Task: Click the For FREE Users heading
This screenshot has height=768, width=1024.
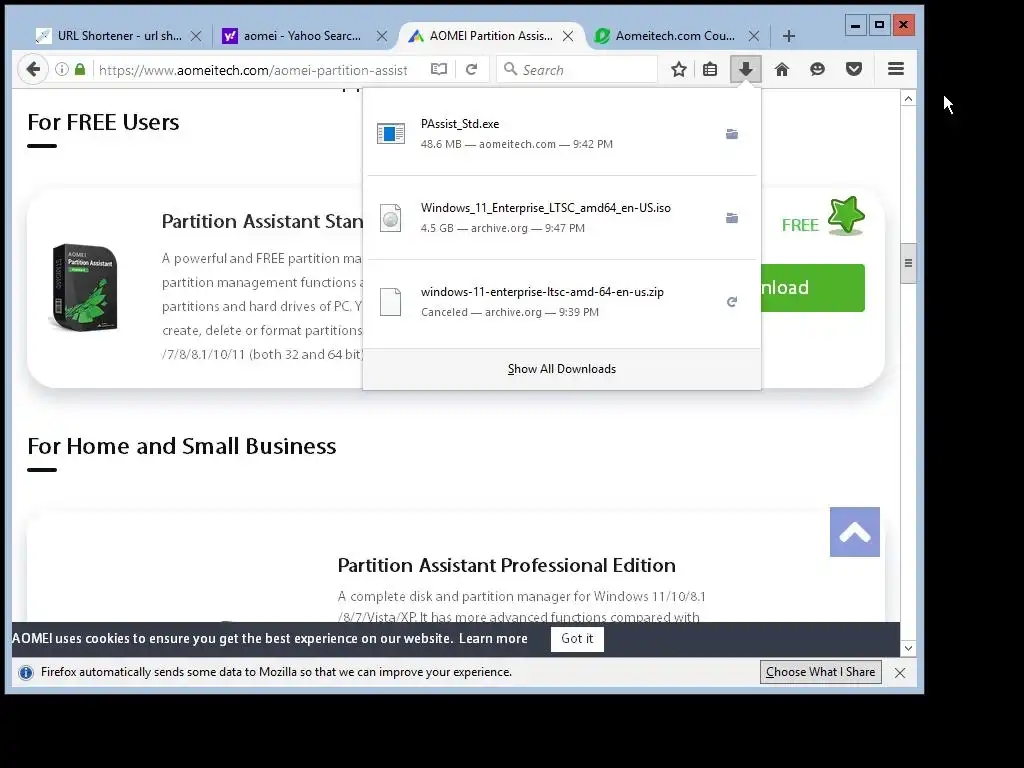Action: click(103, 123)
